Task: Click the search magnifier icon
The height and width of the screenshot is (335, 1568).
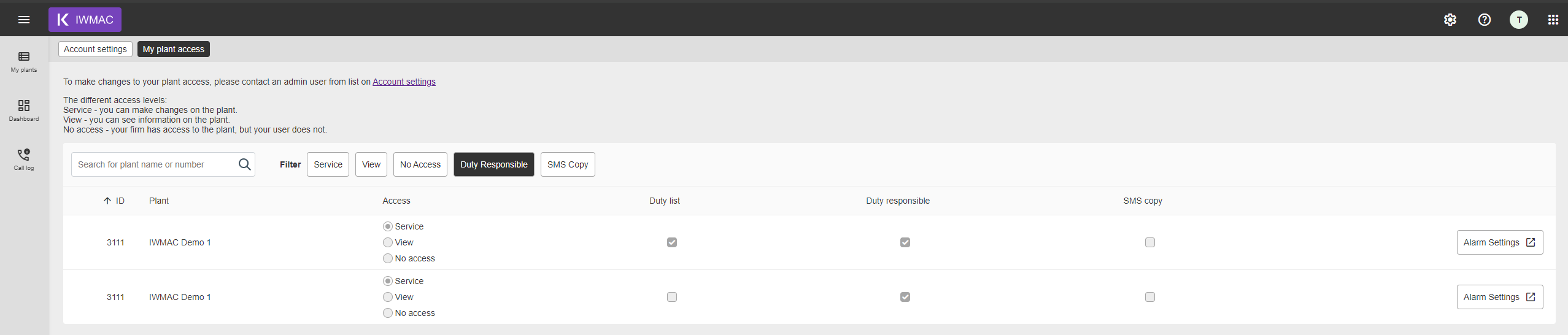Action: (x=244, y=164)
